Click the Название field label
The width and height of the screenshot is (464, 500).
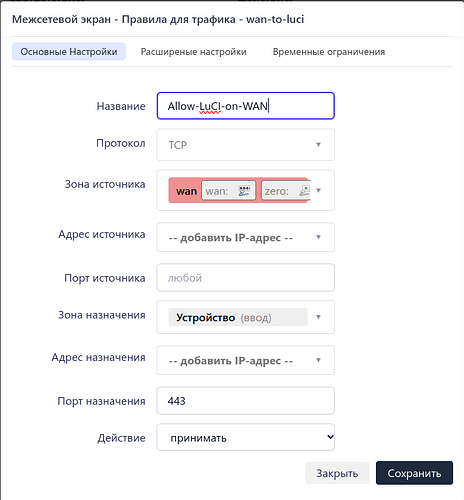pos(121,106)
